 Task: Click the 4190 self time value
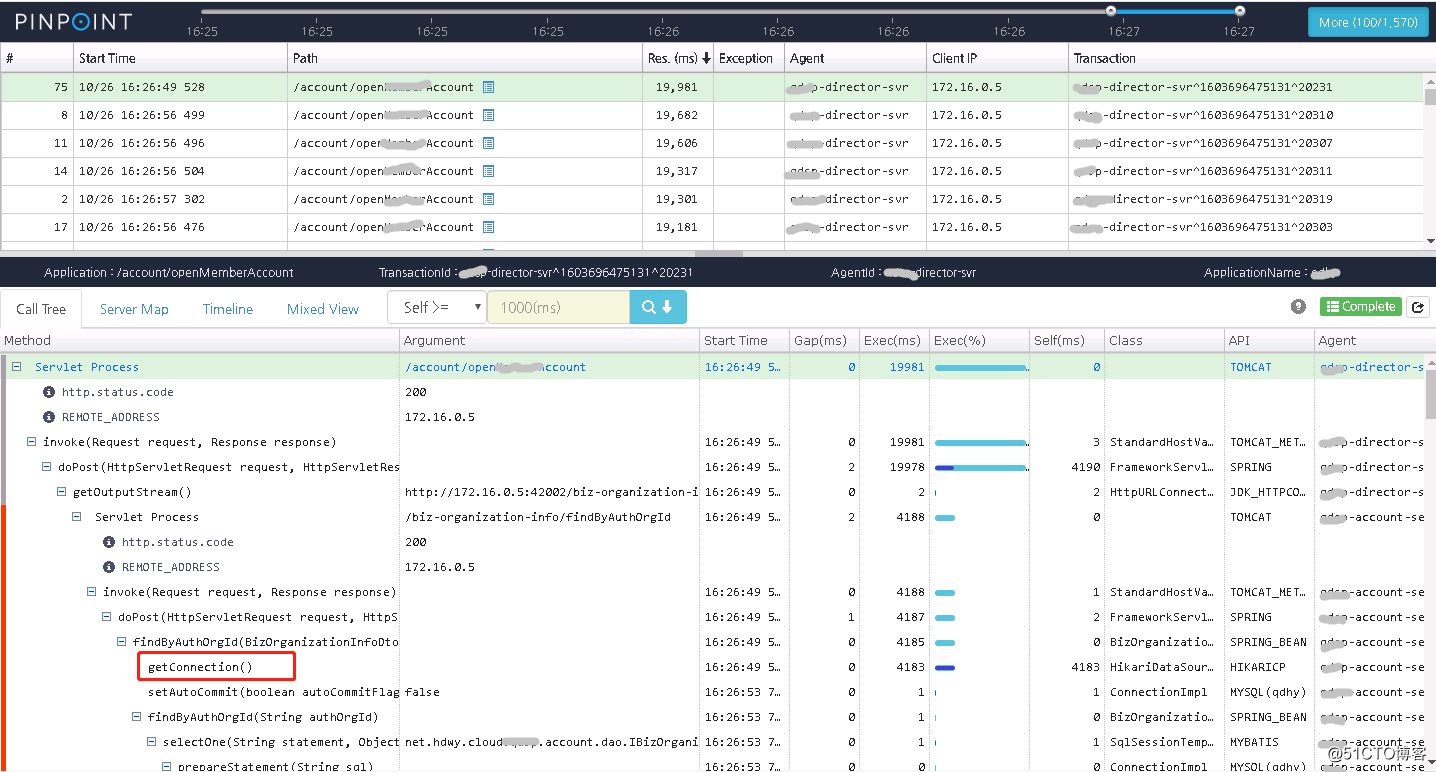pos(1084,467)
